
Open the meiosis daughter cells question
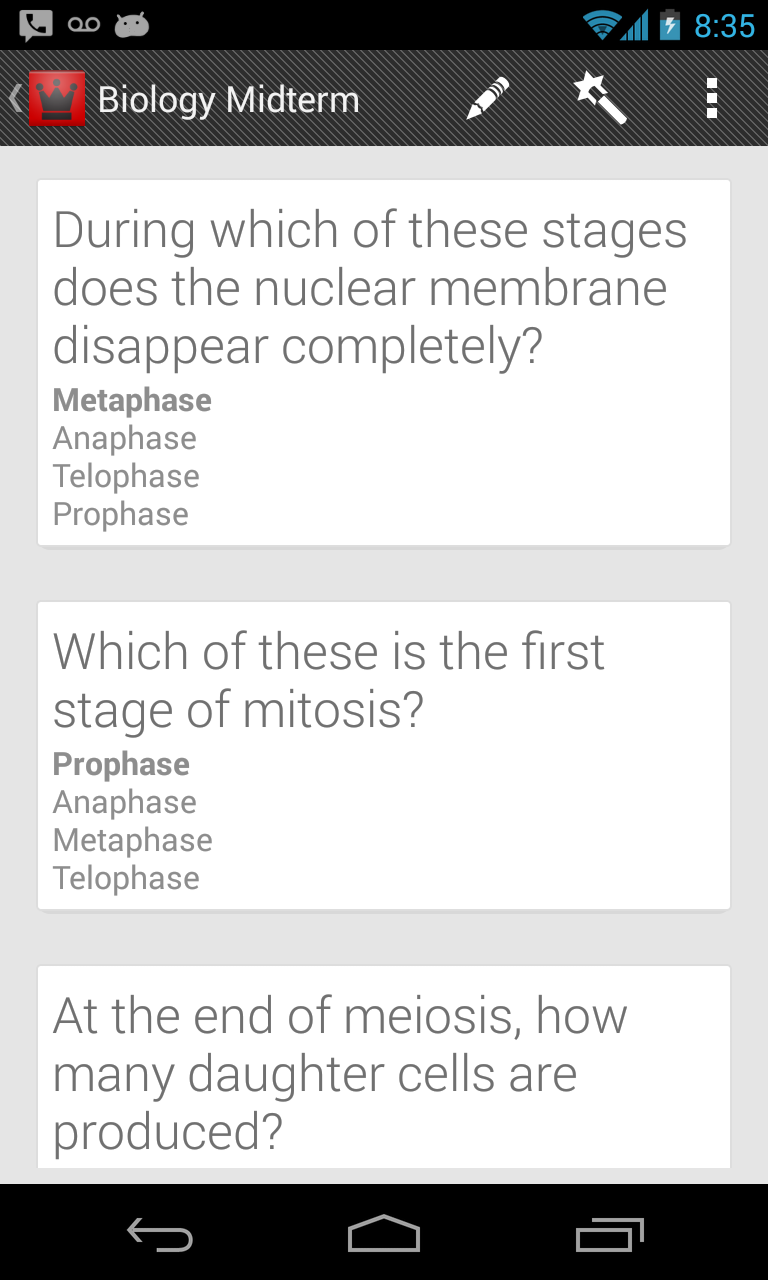[384, 1067]
